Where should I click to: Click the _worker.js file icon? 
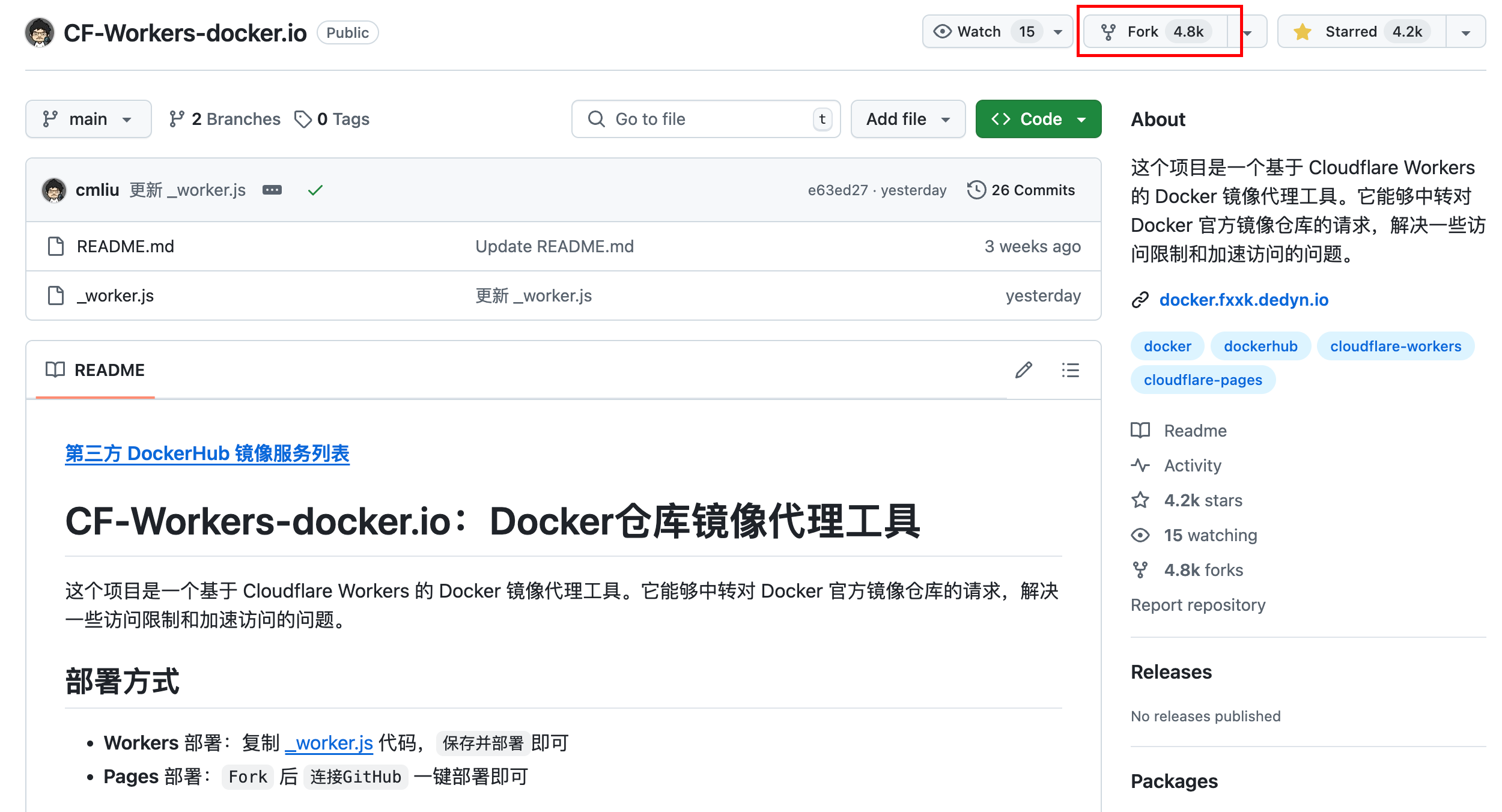coord(56,295)
